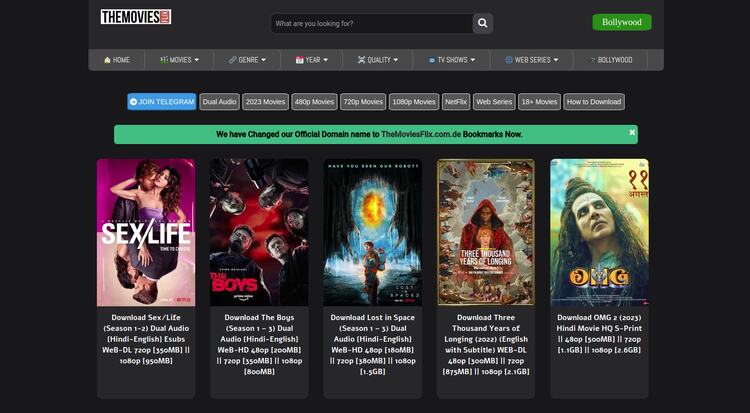
Task: Open the OMG 2 movie poster
Action: coord(599,232)
